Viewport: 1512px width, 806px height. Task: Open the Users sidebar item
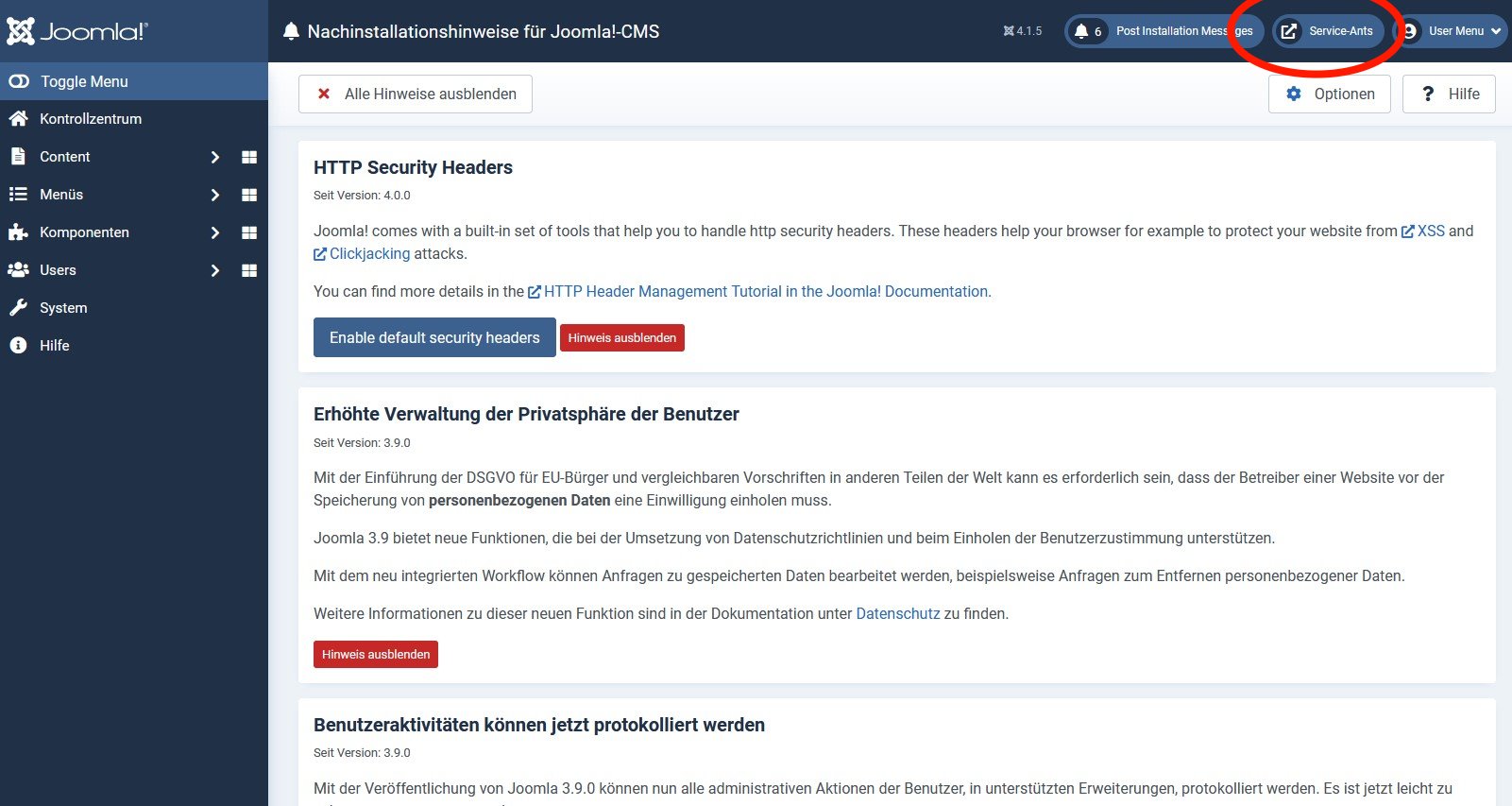click(x=58, y=270)
